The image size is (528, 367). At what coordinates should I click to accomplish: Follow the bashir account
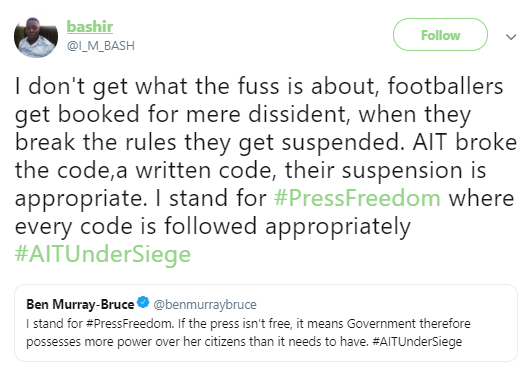click(440, 35)
